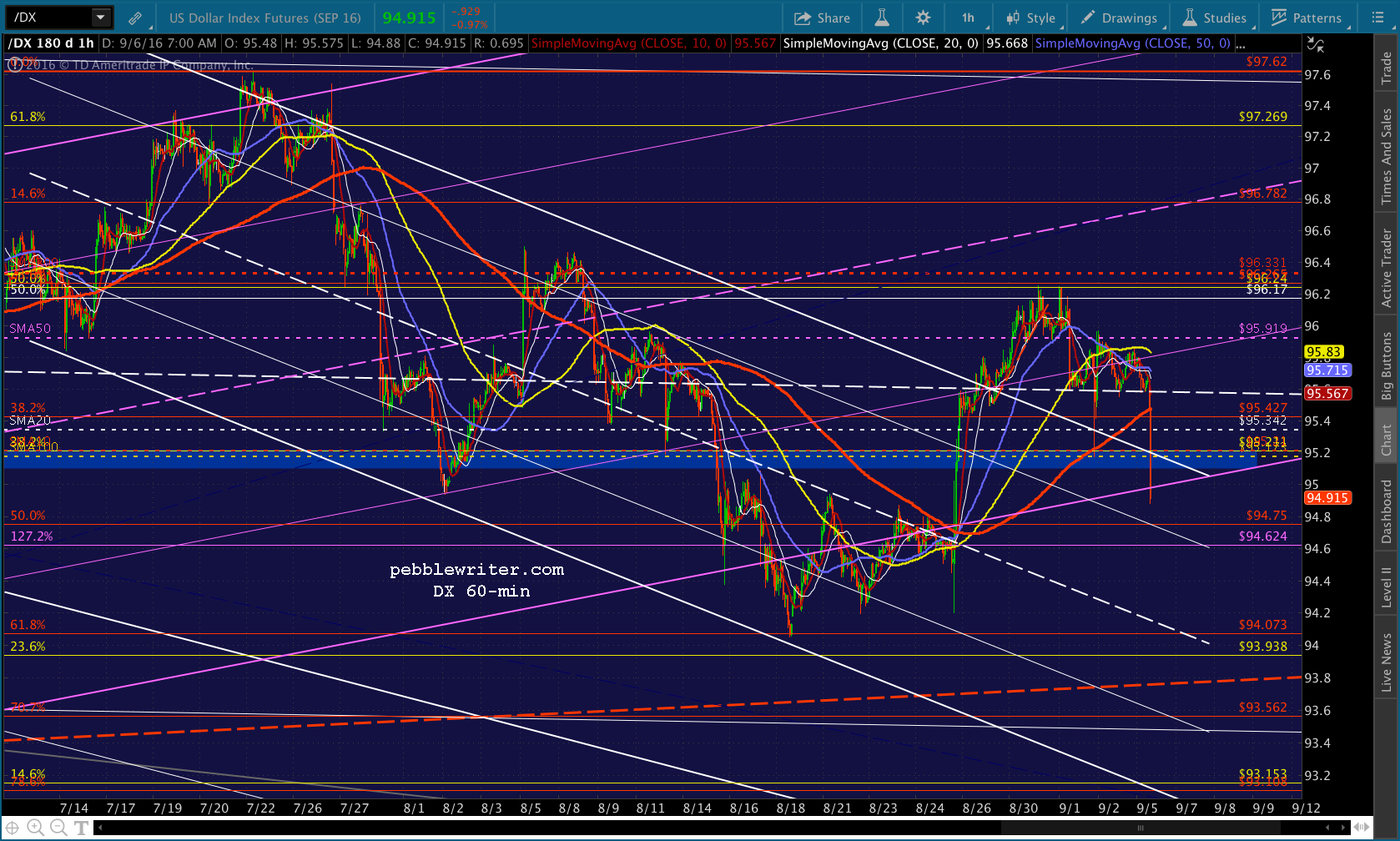This screenshot has height=841, width=1400.
Task: Click the time axis expand icon at bottom right
Action: pyautogui.click(x=1362, y=828)
